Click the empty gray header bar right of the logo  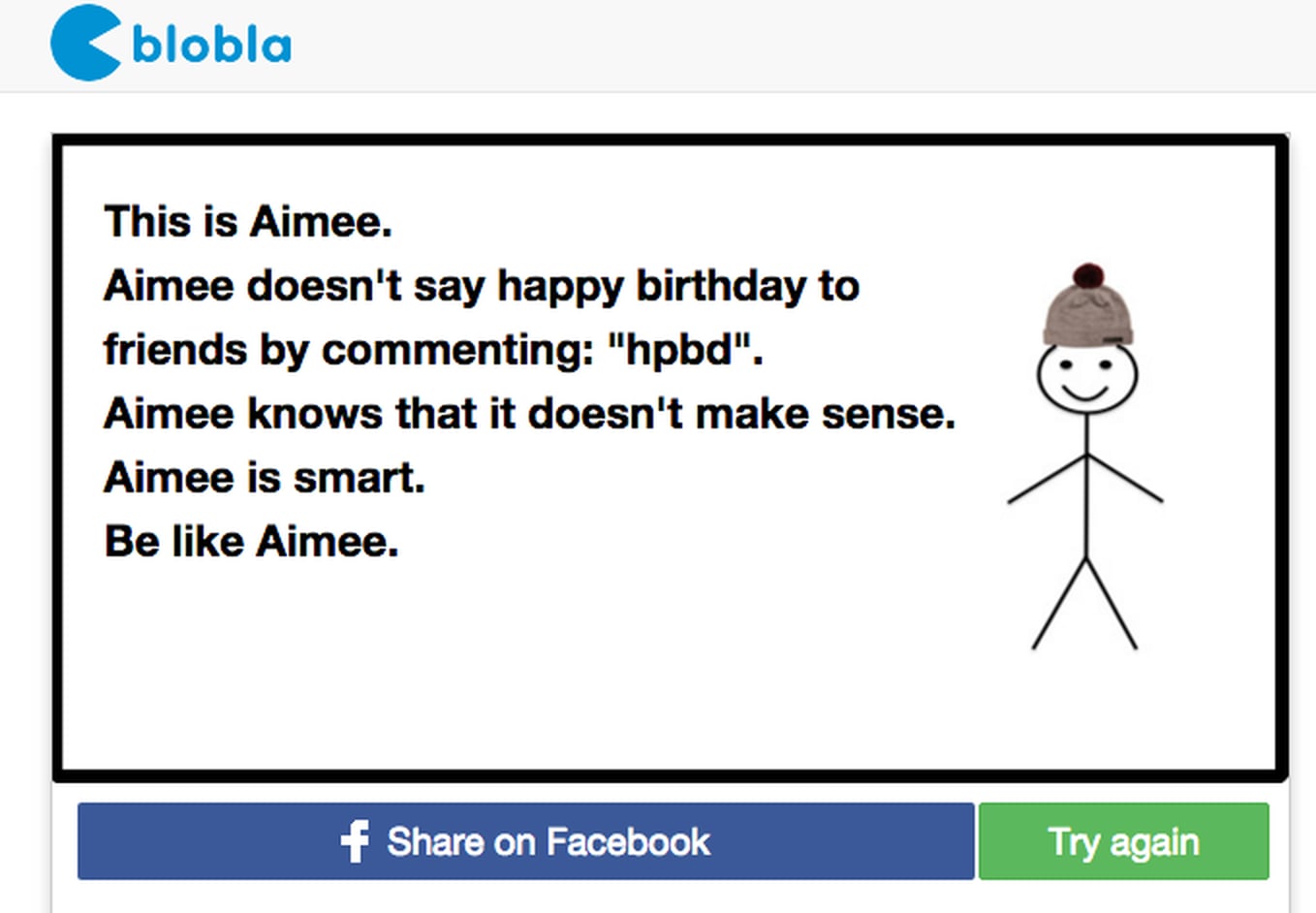click(x=775, y=45)
